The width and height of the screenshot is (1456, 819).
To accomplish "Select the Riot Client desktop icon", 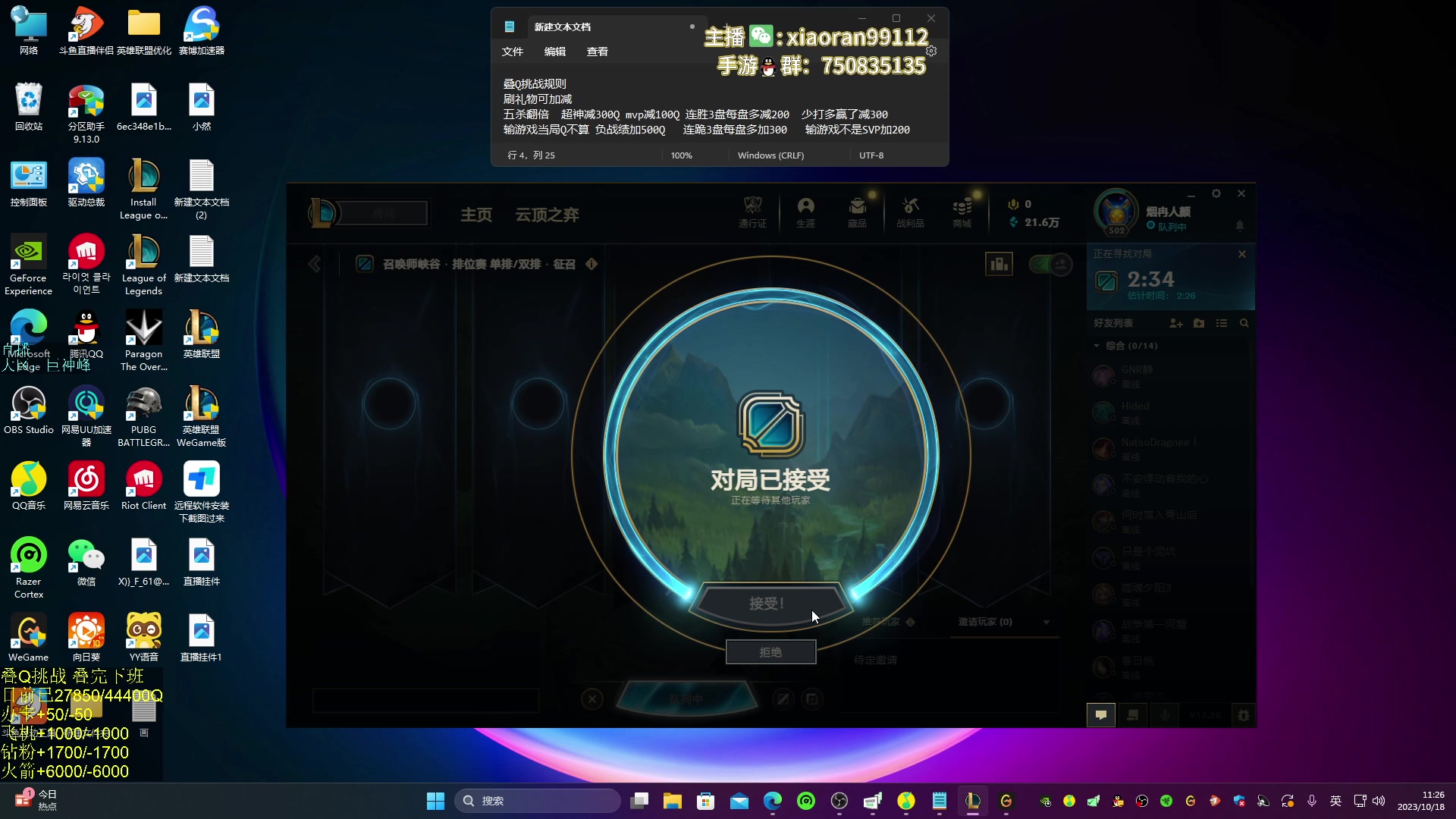I will tap(143, 486).
